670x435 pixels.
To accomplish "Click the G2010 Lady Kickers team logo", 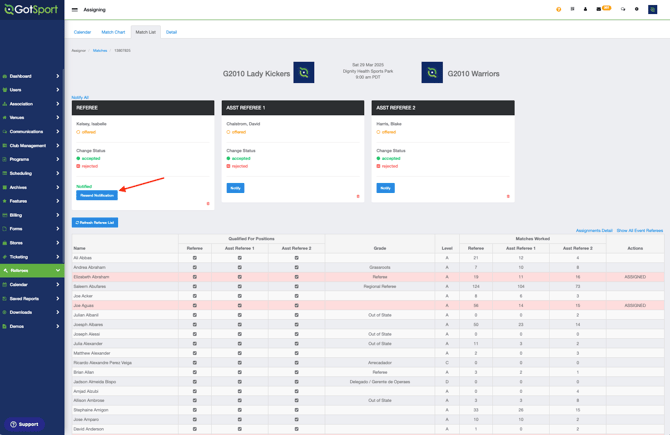I will [x=304, y=73].
